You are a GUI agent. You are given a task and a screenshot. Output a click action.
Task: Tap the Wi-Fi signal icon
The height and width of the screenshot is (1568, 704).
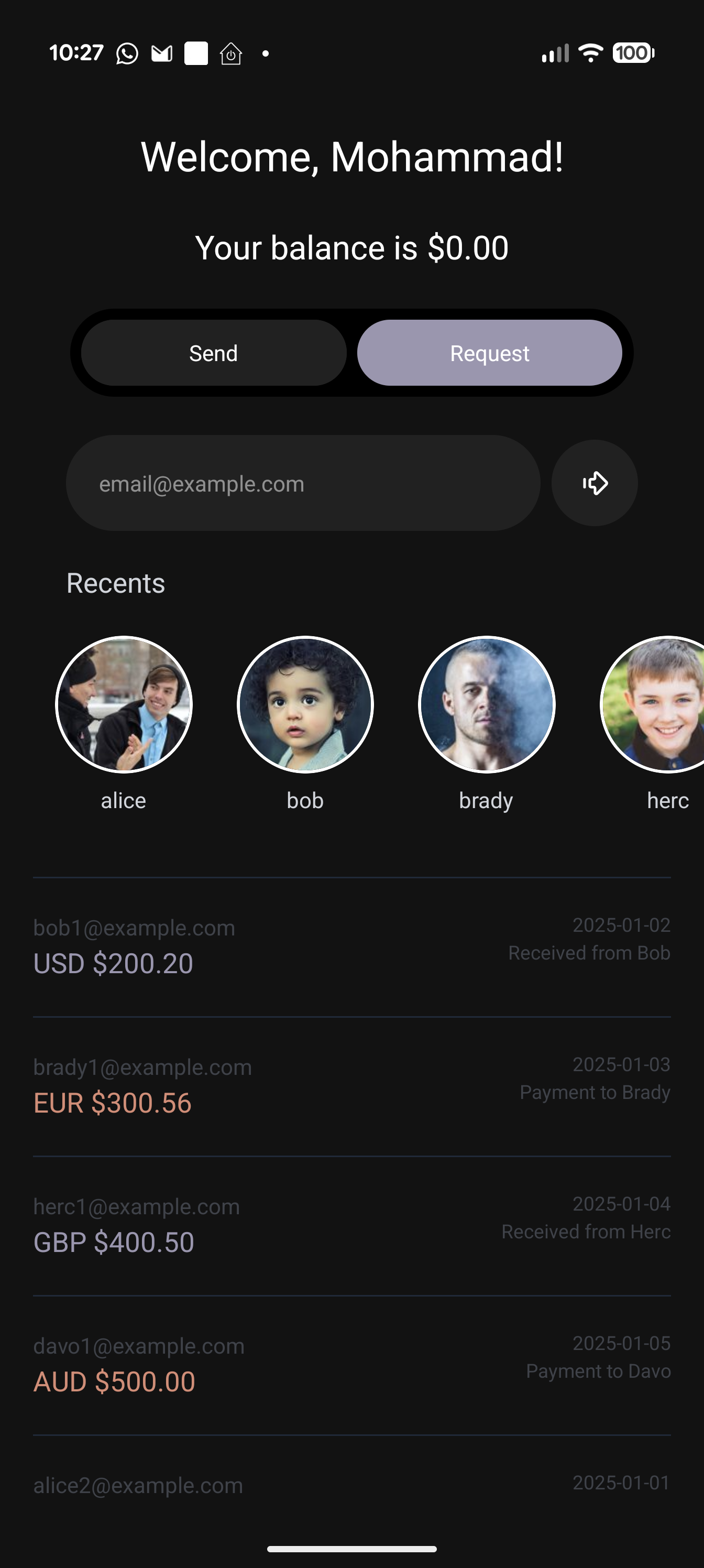[590, 53]
